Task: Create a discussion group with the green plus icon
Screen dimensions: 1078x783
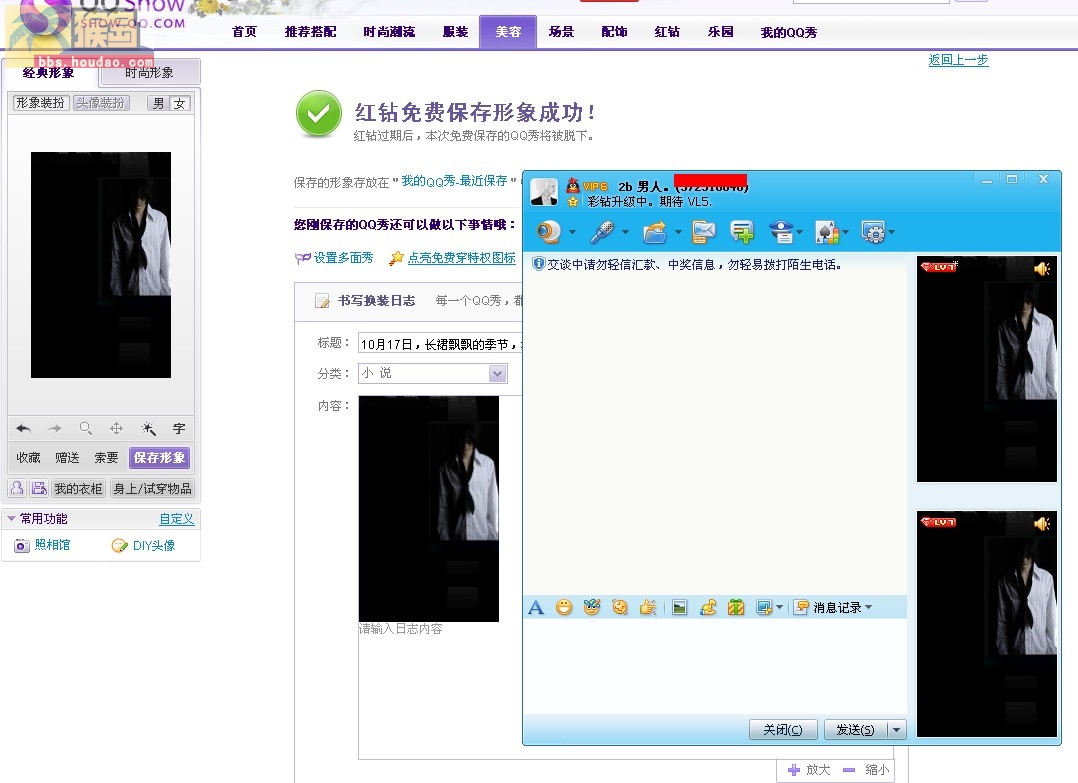Action: click(742, 232)
